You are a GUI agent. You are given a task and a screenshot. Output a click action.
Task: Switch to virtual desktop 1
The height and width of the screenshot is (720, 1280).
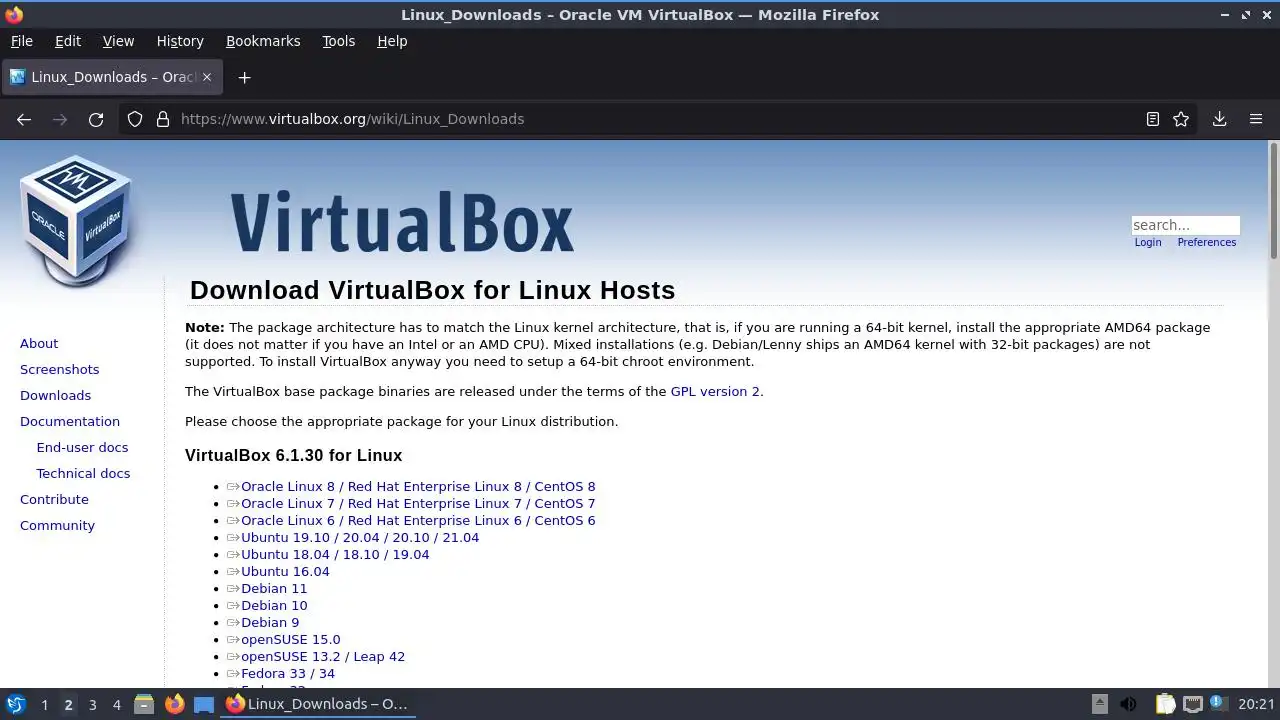44,705
